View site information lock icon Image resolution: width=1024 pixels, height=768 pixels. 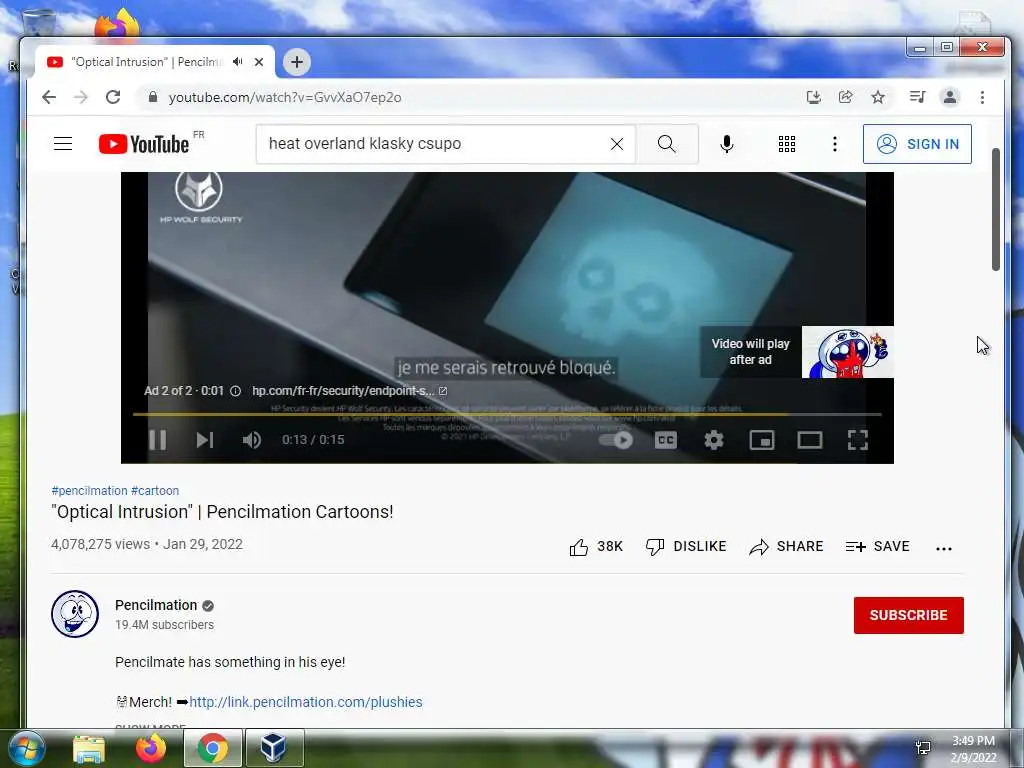pos(153,97)
